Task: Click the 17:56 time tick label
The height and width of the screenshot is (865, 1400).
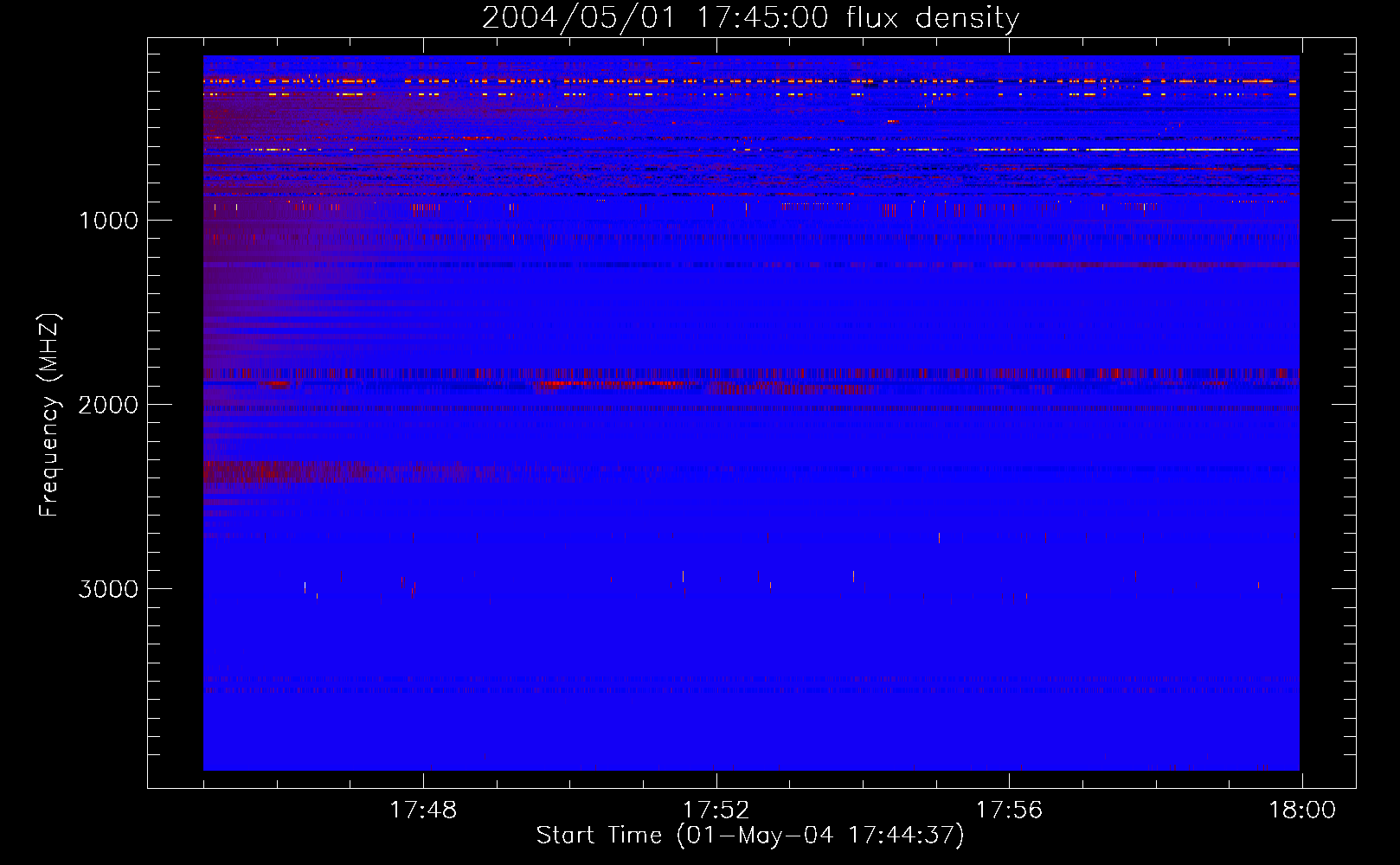Action: pyautogui.click(x=1009, y=811)
